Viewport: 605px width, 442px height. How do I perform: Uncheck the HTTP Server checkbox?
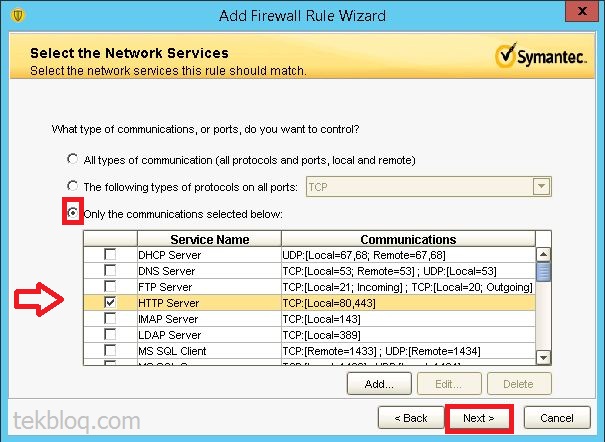tap(110, 302)
